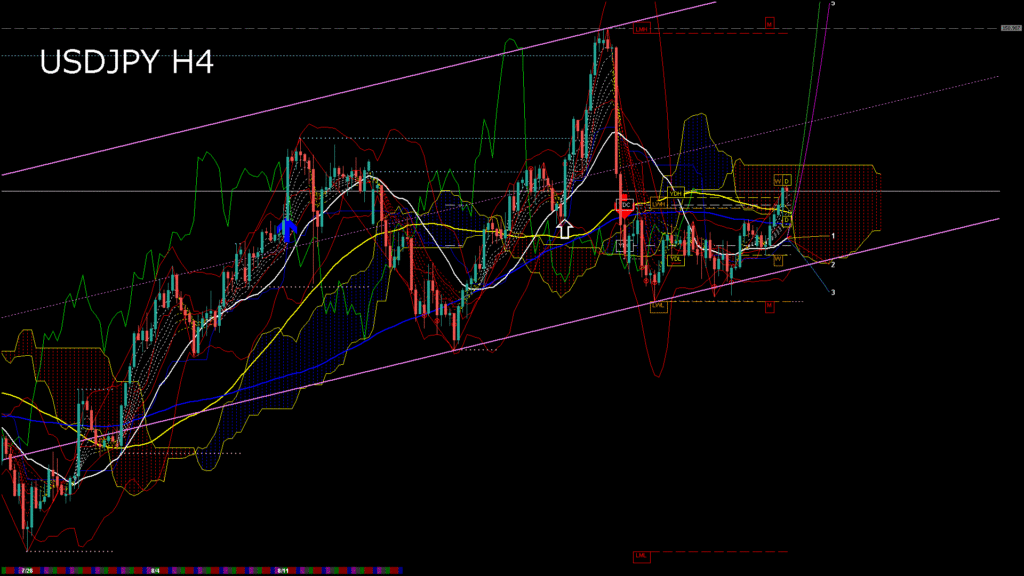Select the blue circle marker on chart
The image size is (1024, 576).
[288, 231]
